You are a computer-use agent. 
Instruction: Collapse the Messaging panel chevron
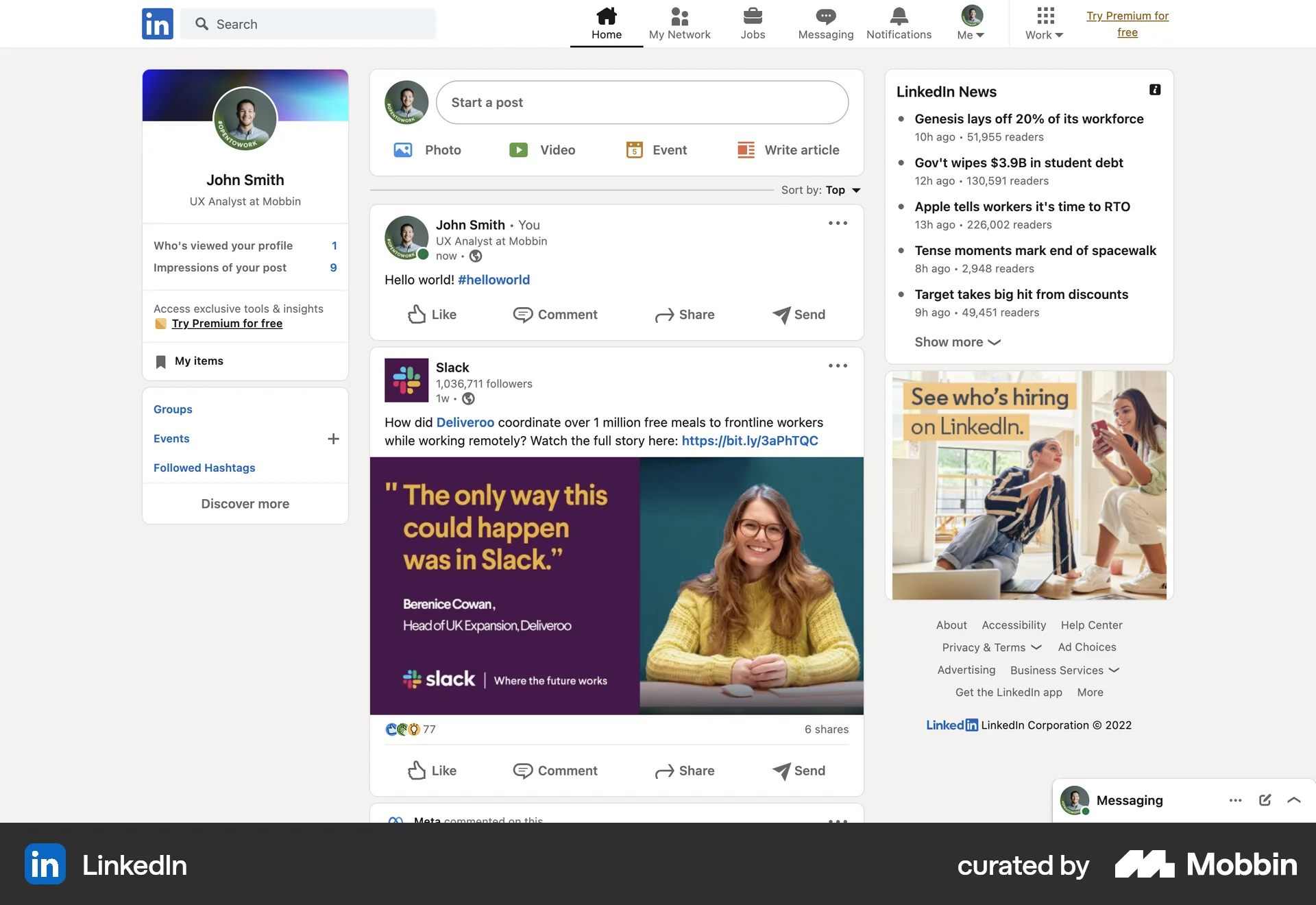pos(1294,800)
